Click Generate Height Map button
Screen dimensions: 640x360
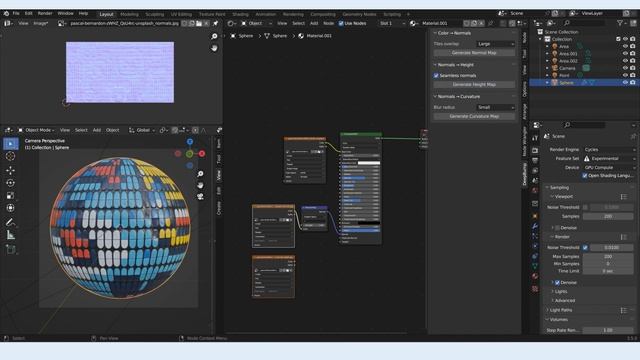[474, 84]
